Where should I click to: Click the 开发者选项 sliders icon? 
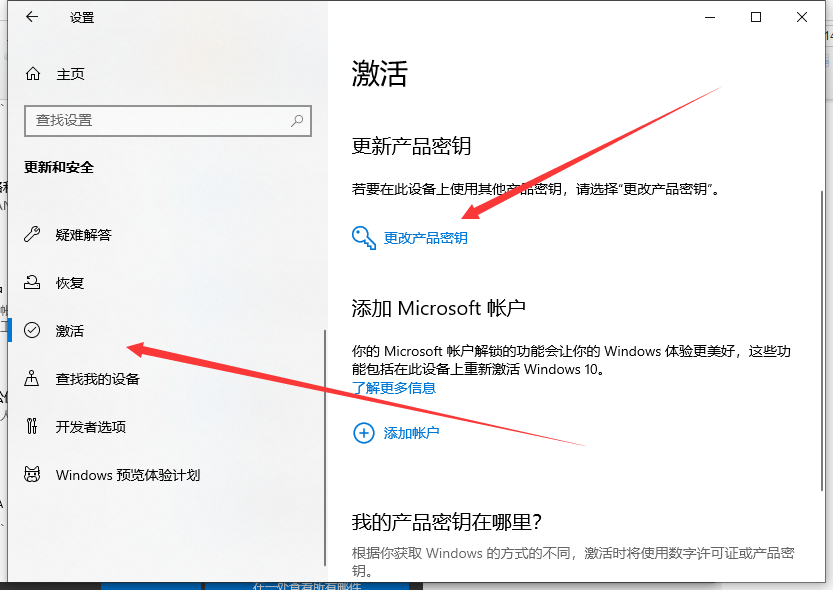click(33, 427)
